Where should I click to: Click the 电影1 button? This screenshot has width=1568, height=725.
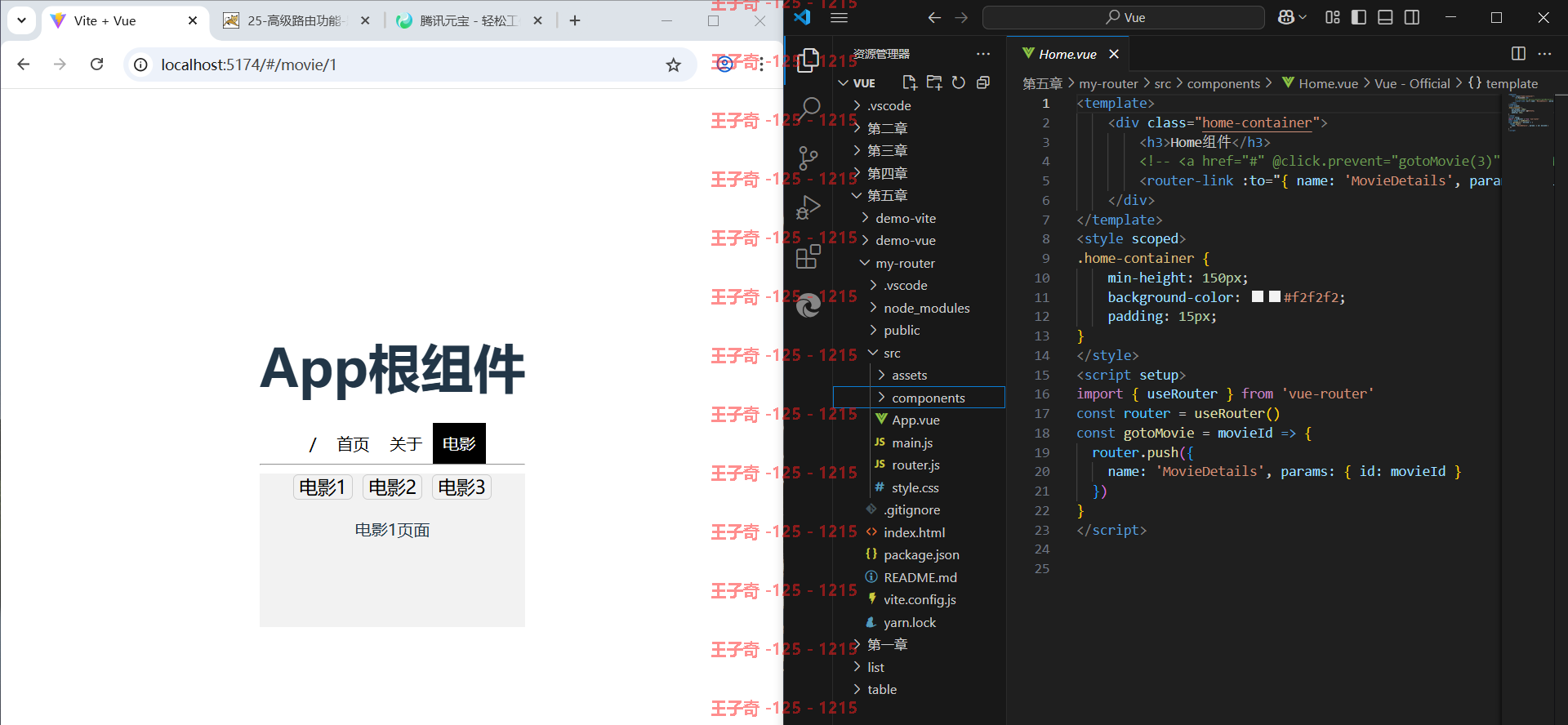323,487
